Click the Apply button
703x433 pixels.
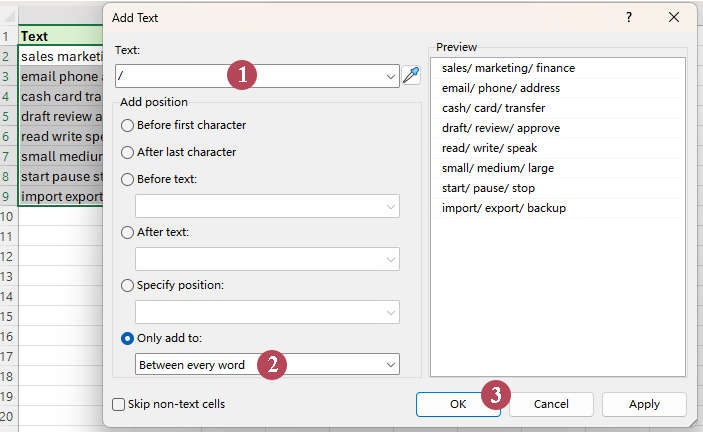click(x=644, y=404)
